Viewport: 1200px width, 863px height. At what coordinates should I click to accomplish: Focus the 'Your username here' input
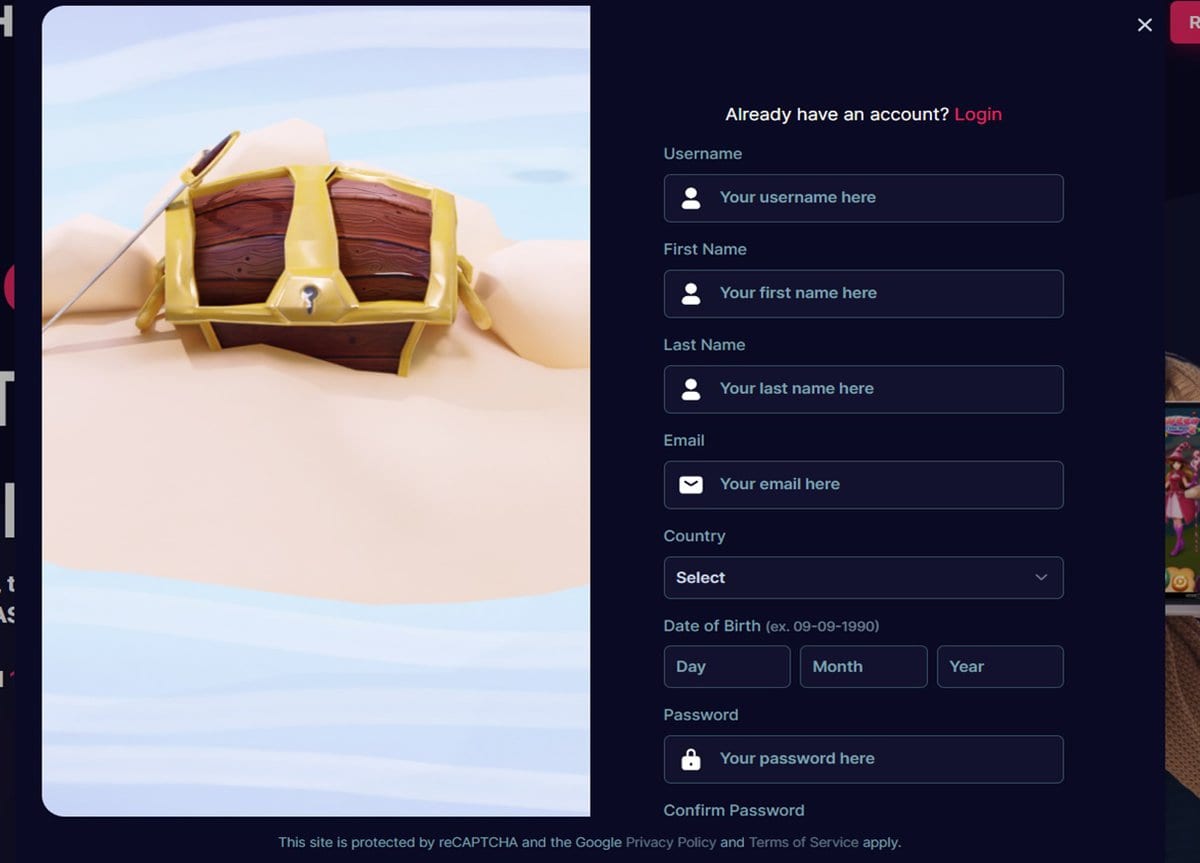point(863,198)
